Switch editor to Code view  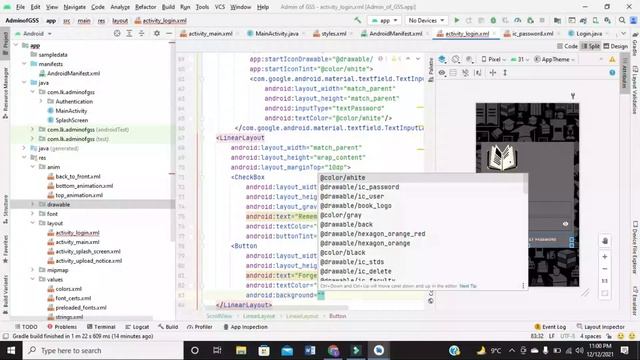567,46
